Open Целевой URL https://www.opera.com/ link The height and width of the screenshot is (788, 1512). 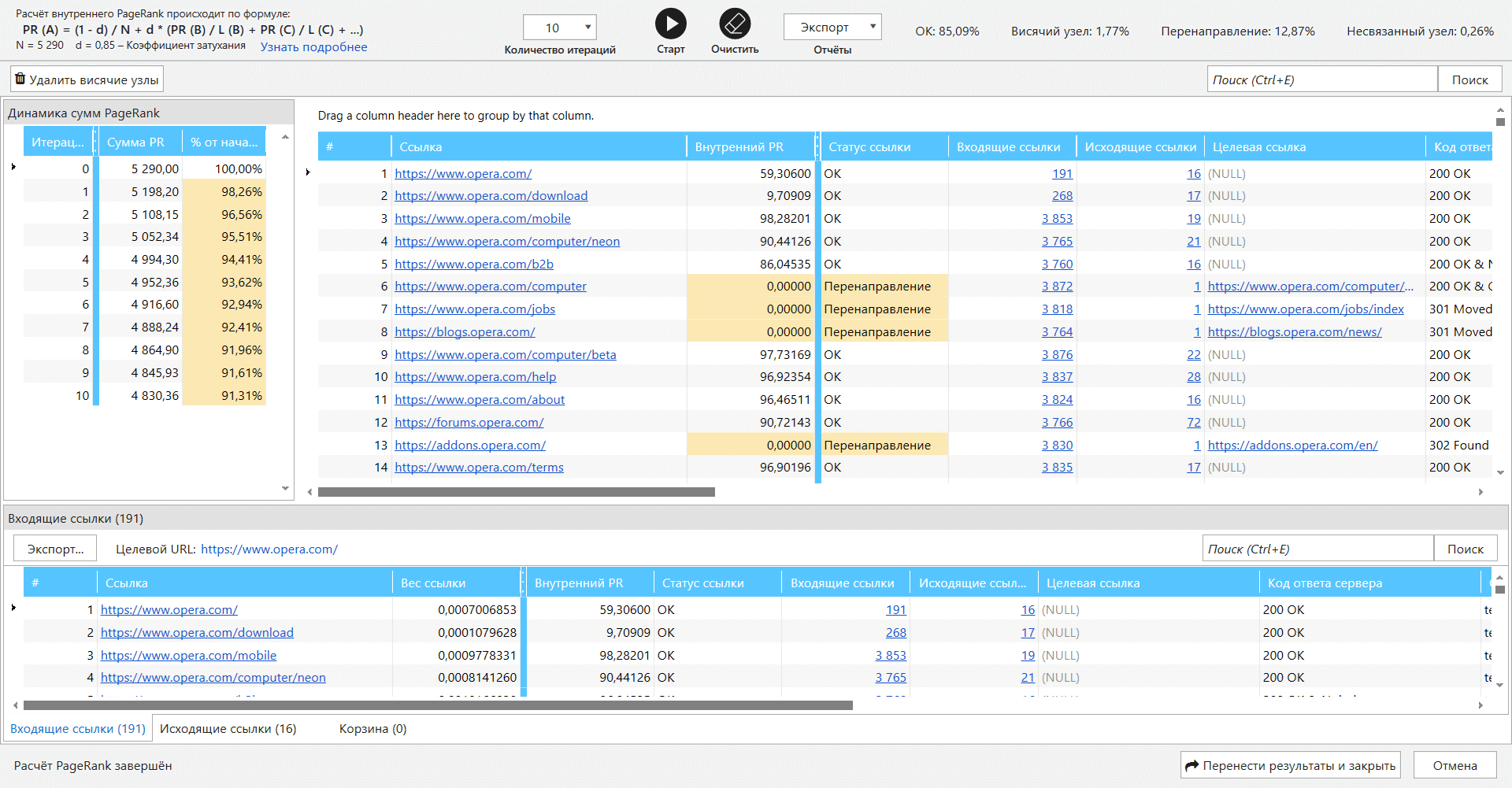269,549
